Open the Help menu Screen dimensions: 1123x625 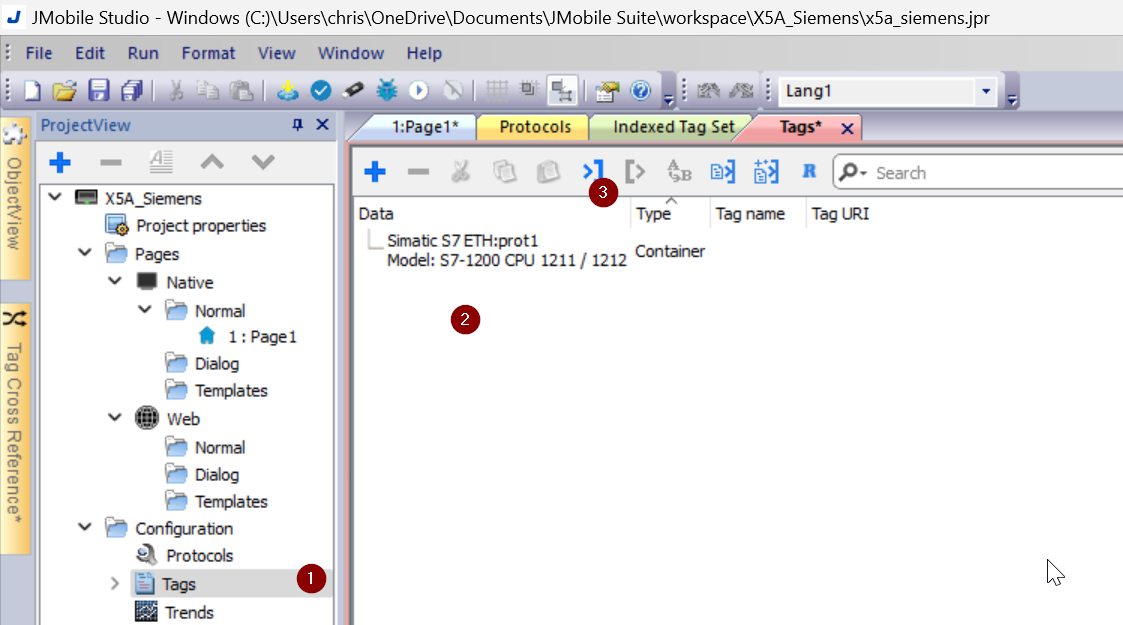[x=424, y=53]
